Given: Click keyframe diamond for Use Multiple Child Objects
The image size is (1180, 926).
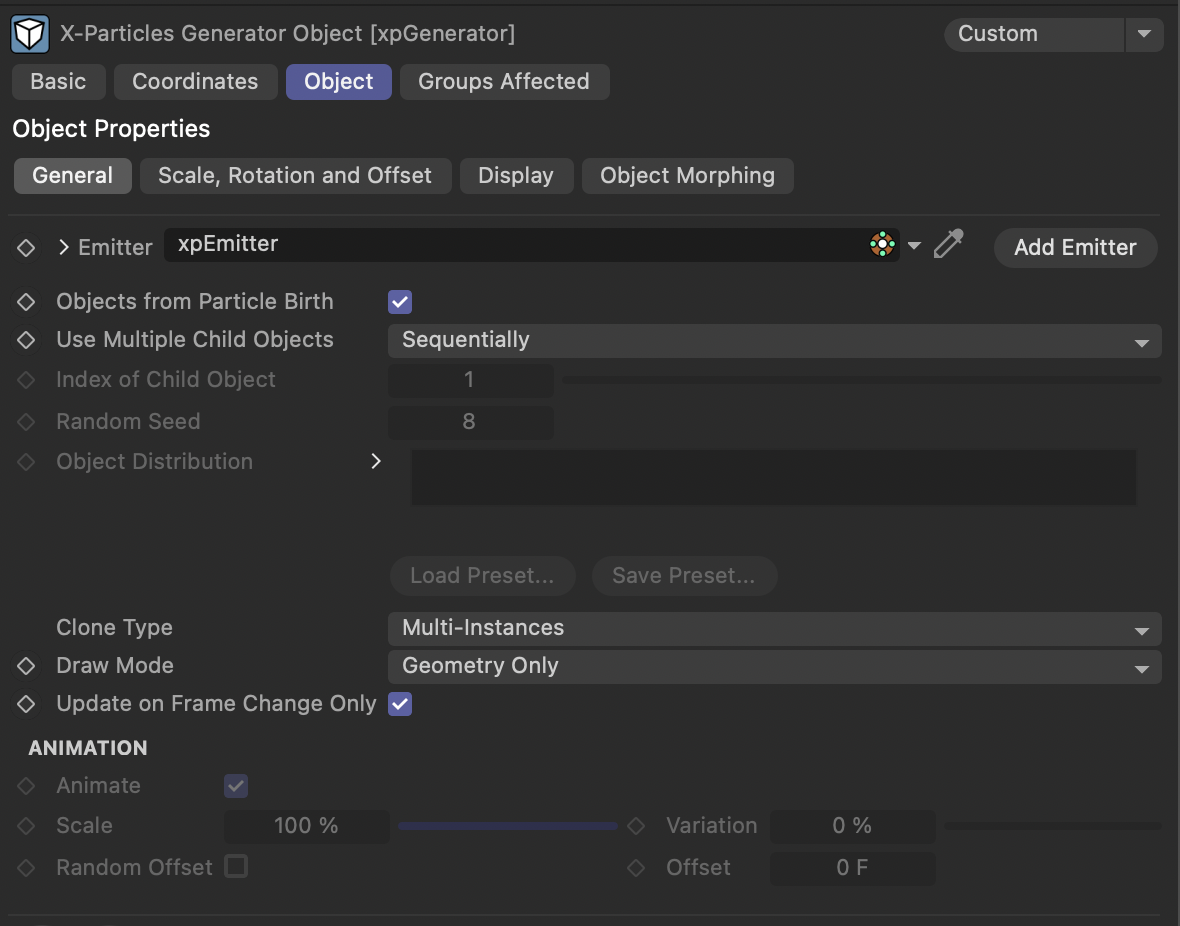Looking at the screenshot, I should coord(26,340).
